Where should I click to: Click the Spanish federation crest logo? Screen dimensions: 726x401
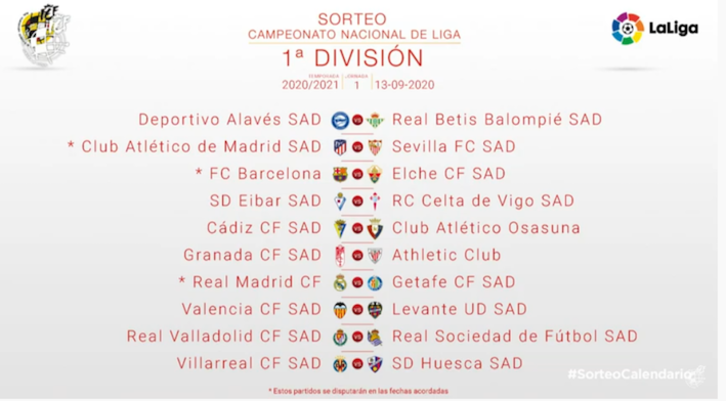pos(42,38)
